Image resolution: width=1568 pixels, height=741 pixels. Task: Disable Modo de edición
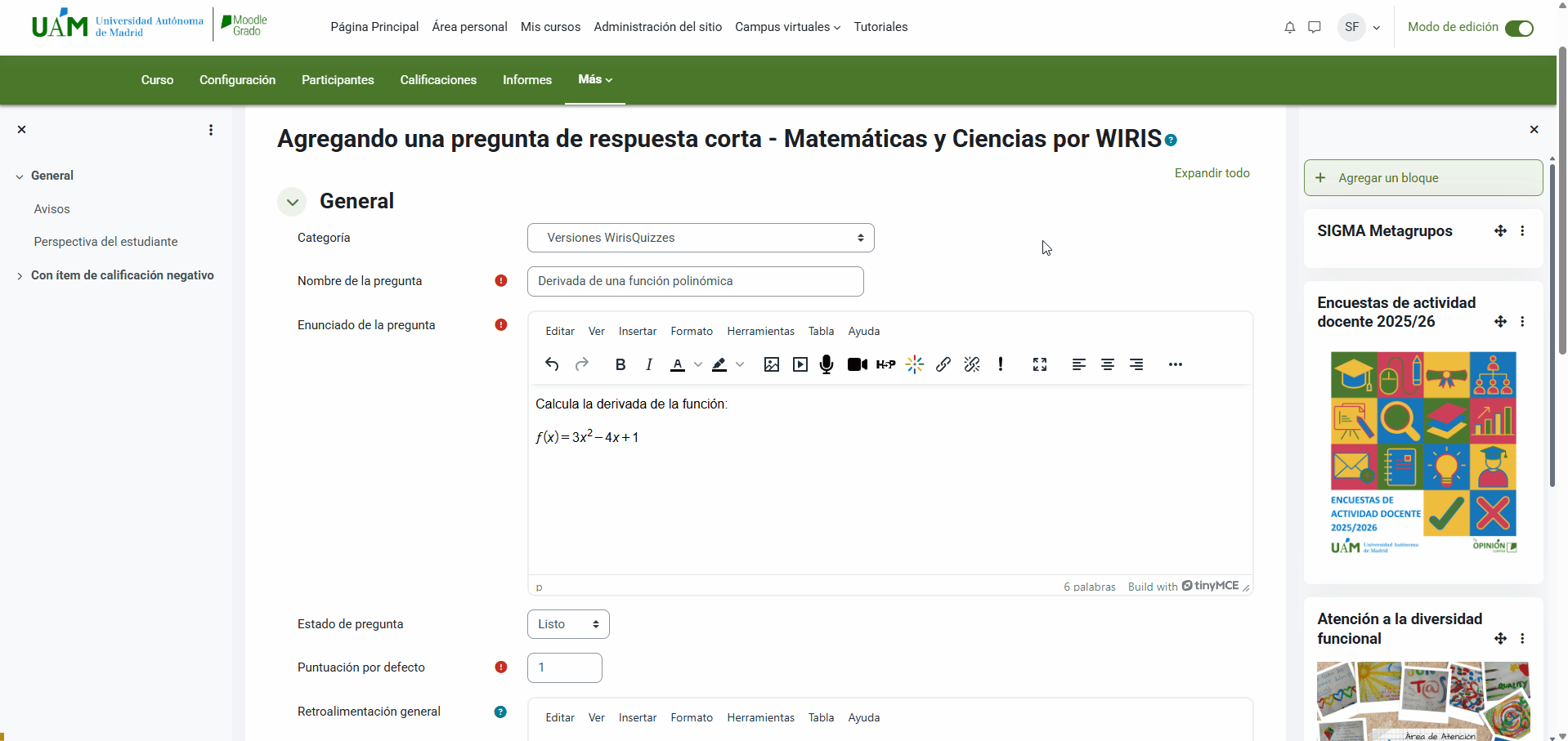1521,27
